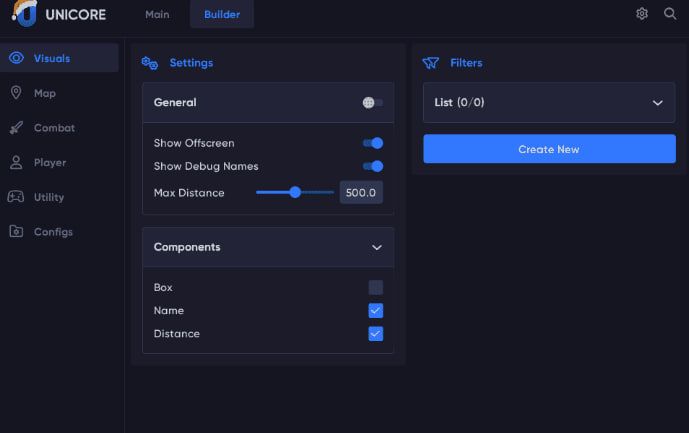The height and width of the screenshot is (433, 689).
Task: Disable Show Offscreen toggle
Action: tap(373, 143)
